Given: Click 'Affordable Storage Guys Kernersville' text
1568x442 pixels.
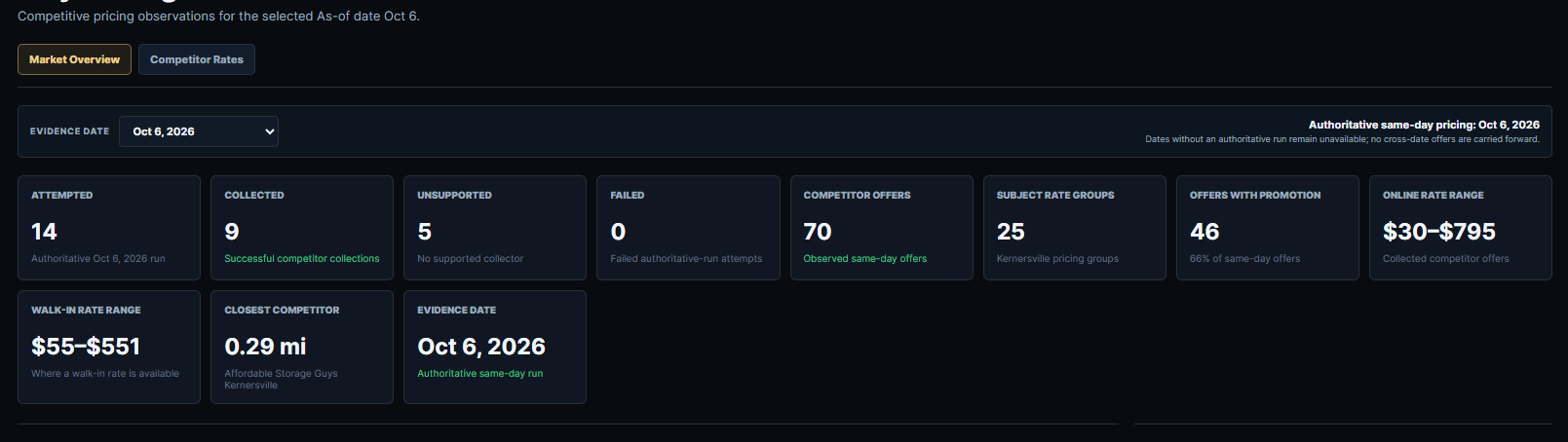Looking at the screenshot, I should pyautogui.click(x=281, y=380).
